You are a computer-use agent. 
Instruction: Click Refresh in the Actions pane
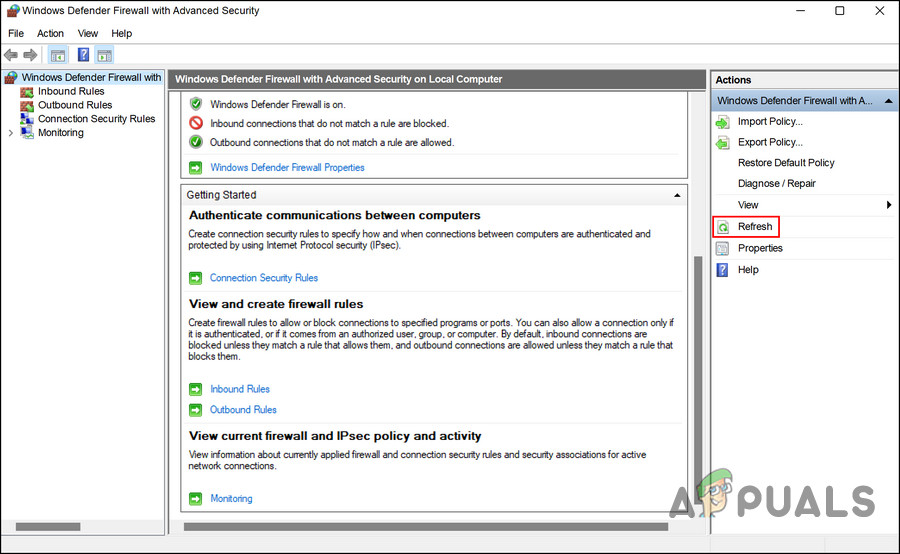click(755, 227)
